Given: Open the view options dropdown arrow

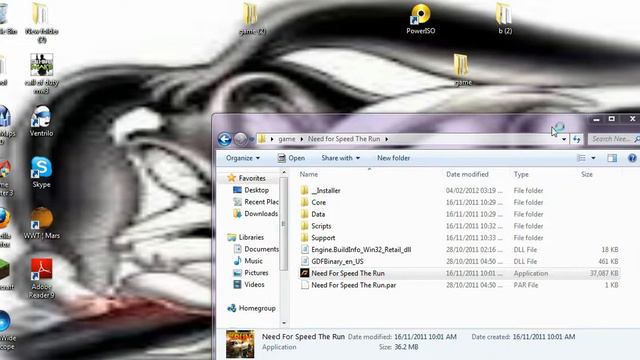Looking at the screenshot, I should tap(593, 158).
